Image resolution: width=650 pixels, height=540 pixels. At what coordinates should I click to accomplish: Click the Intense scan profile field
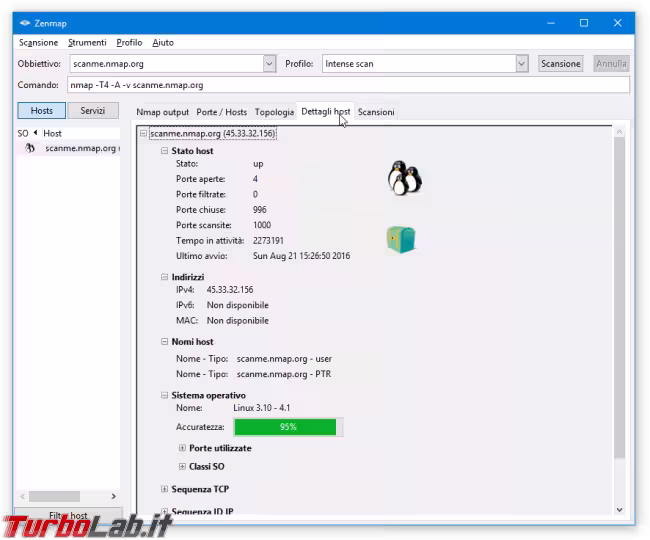click(x=419, y=64)
